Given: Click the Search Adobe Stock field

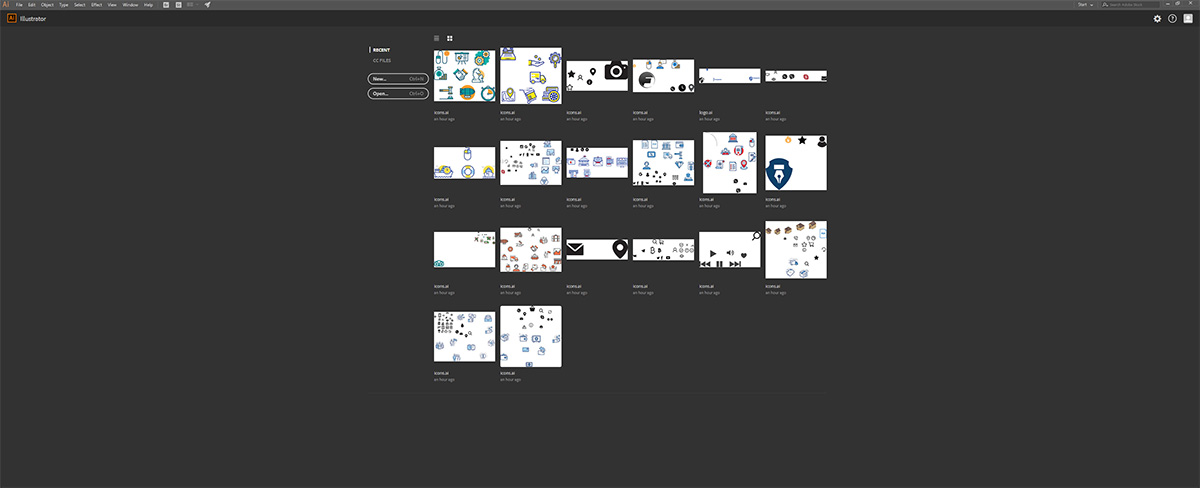Looking at the screenshot, I should tap(1131, 5).
